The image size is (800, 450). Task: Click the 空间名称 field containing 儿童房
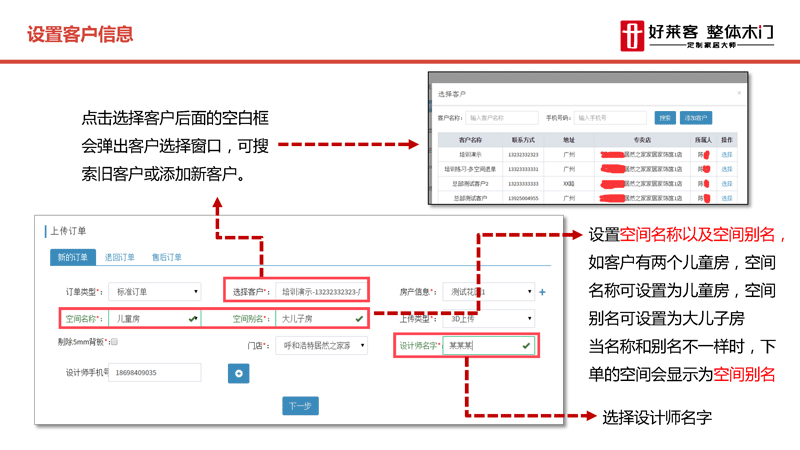click(x=154, y=318)
